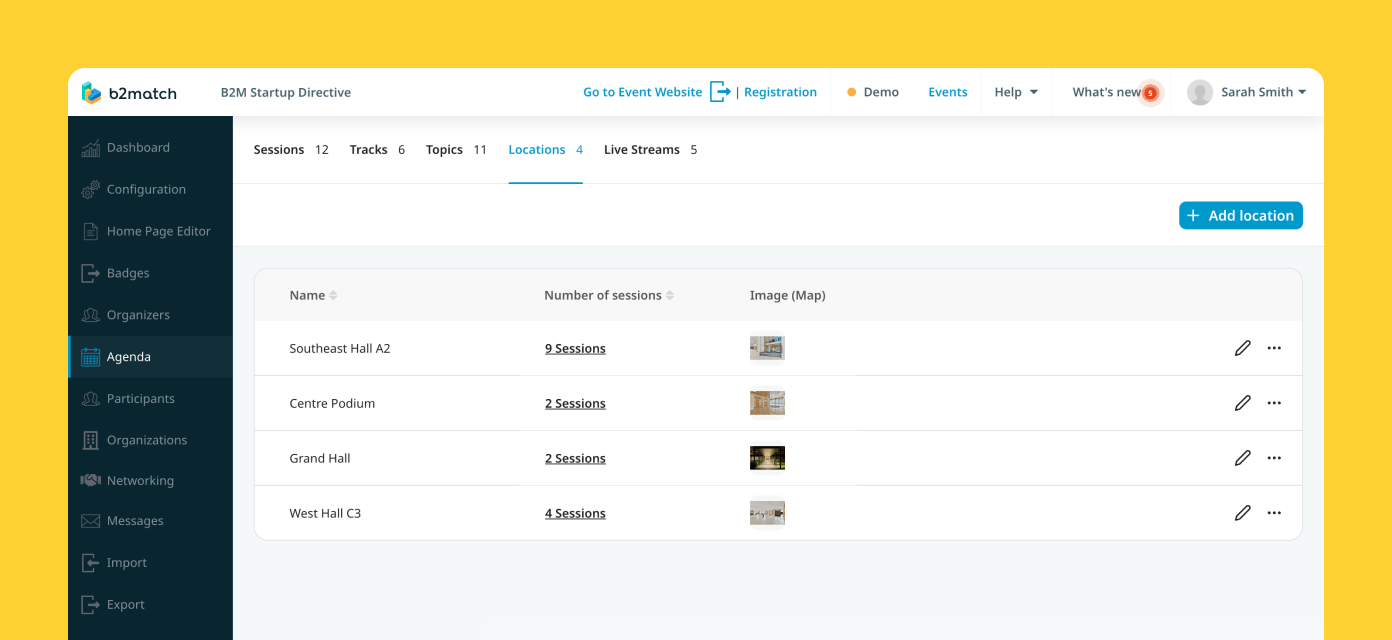
Task: Switch to the Sessions tab
Action: pos(291,150)
